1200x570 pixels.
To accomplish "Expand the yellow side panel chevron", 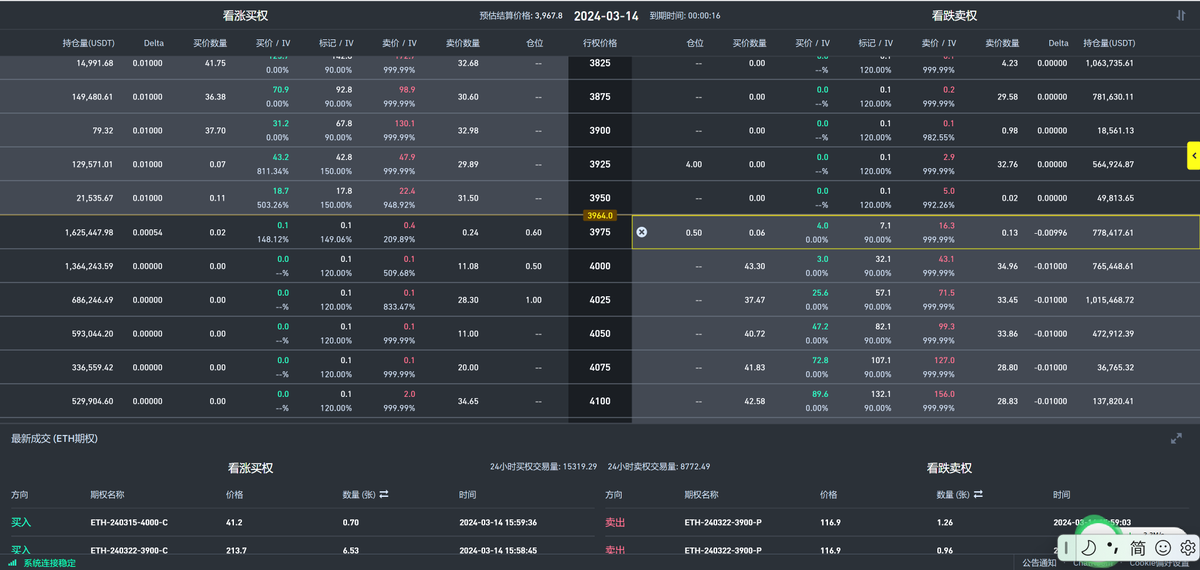I will point(1193,155).
